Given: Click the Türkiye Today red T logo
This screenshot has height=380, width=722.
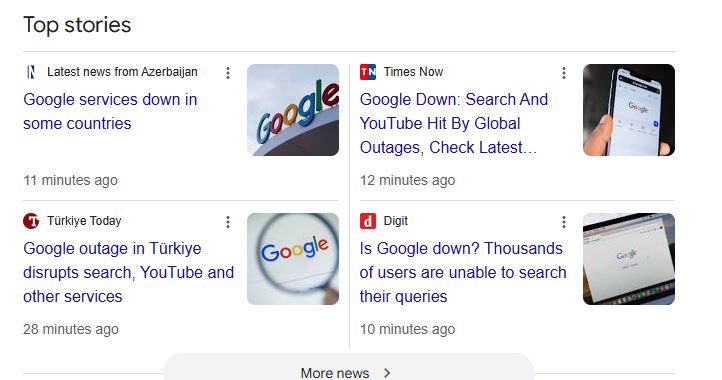Looking at the screenshot, I should (x=31, y=221).
